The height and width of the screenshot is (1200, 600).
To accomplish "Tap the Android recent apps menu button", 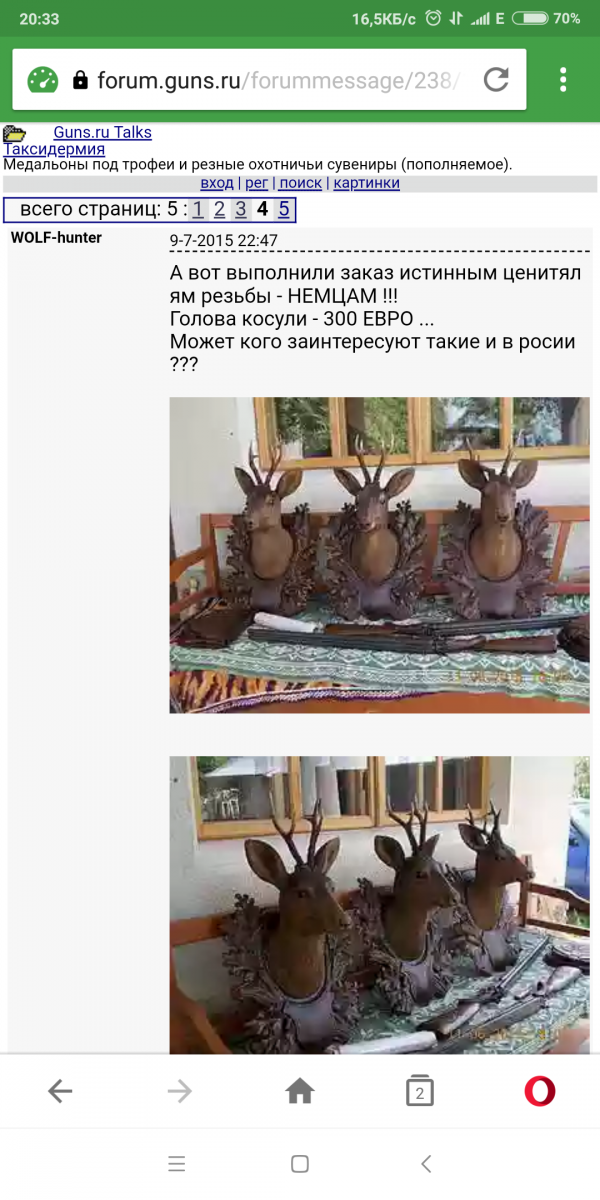I will tap(177, 1164).
